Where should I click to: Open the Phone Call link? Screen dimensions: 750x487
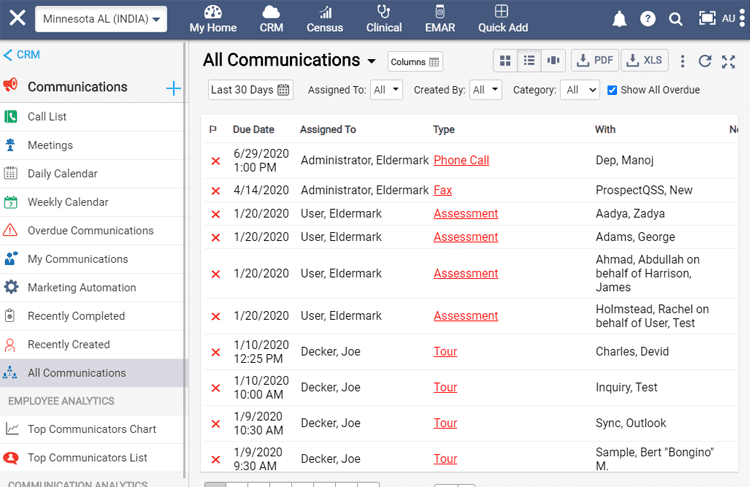(461, 160)
